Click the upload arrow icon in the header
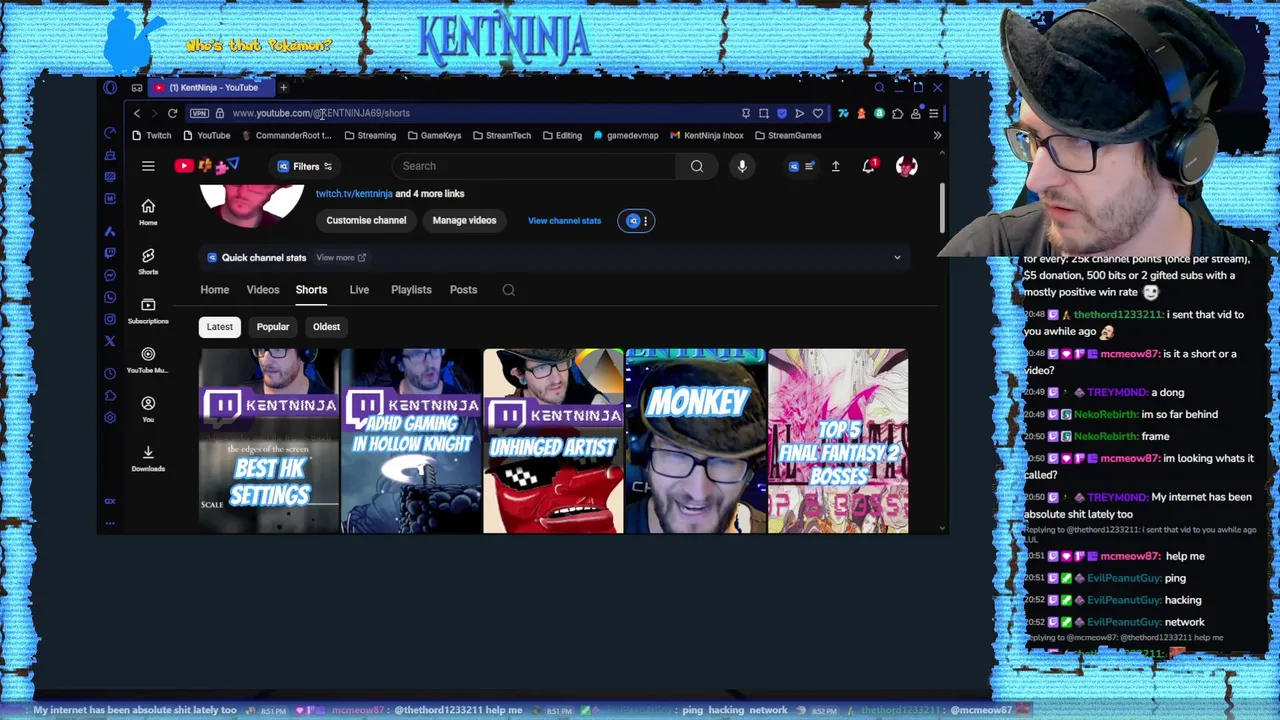 836,166
